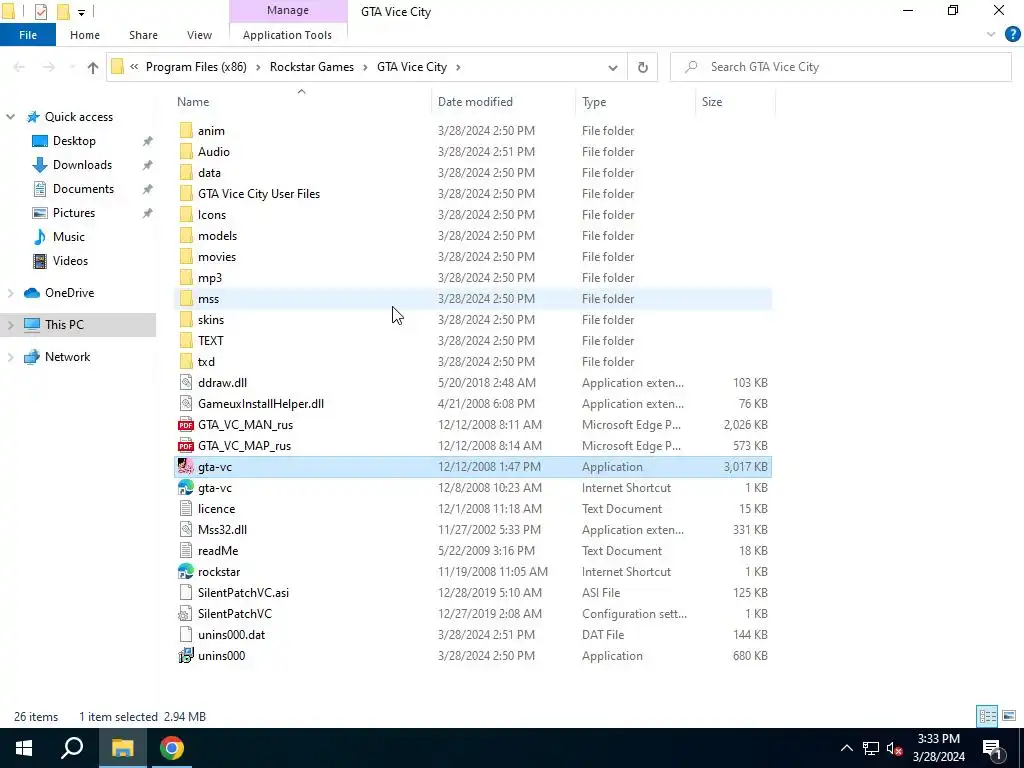Click the rockstar Internet Shortcut icon
The height and width of the screenshot is (768, 1024).
(185, 572)
